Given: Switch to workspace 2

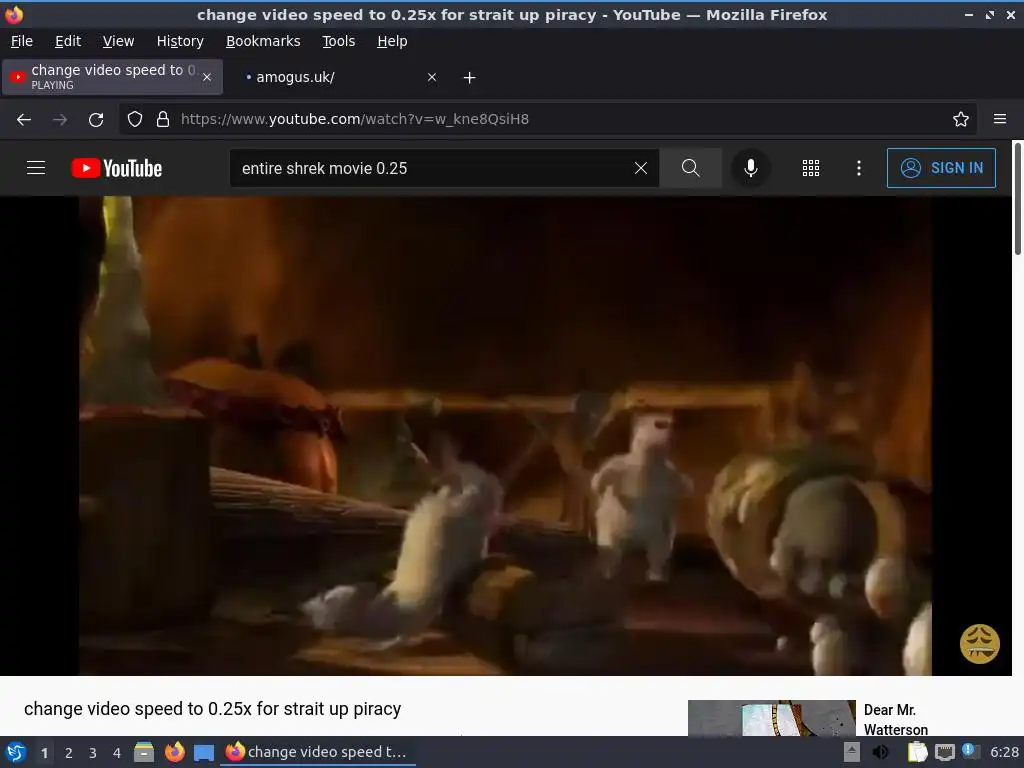Looking at the screenshot, I should pos(69,753).
